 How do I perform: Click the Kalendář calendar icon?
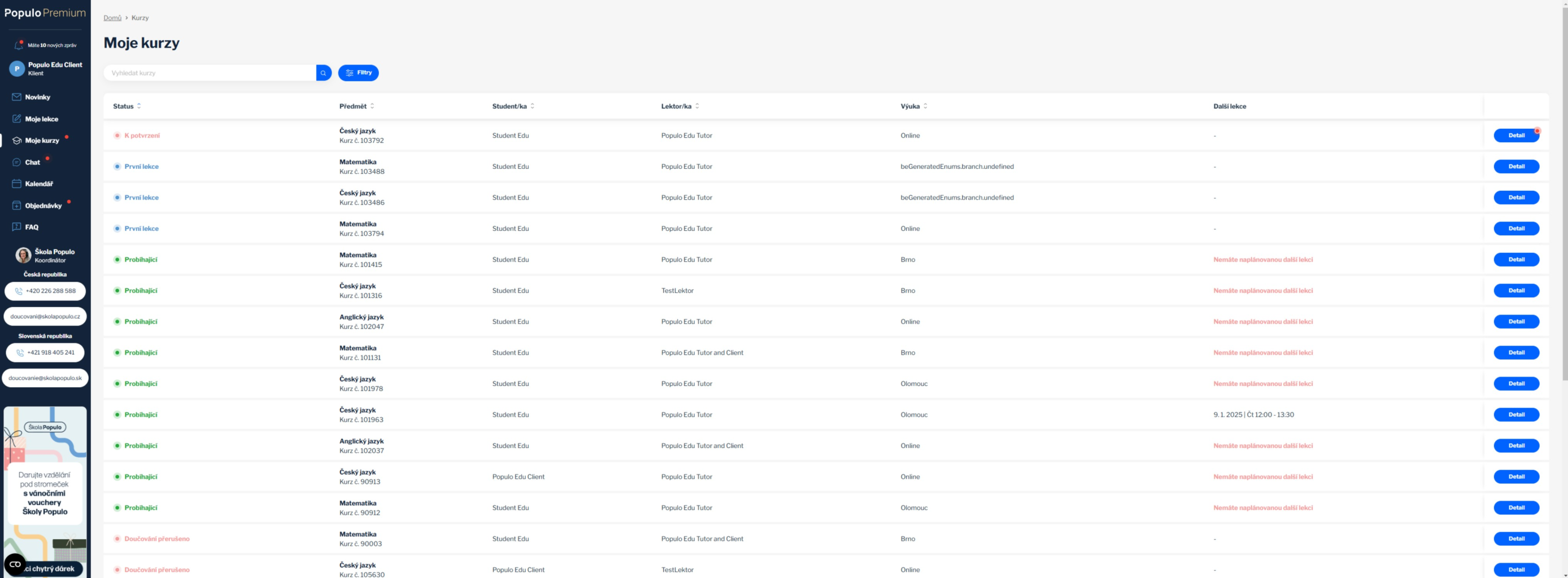point(16,184)
